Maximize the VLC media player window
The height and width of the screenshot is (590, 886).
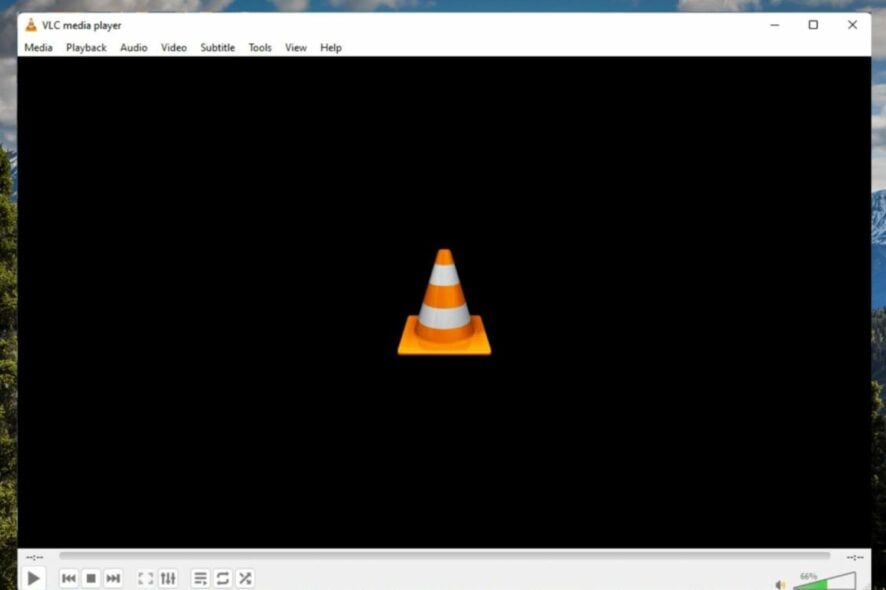(813, 25)
